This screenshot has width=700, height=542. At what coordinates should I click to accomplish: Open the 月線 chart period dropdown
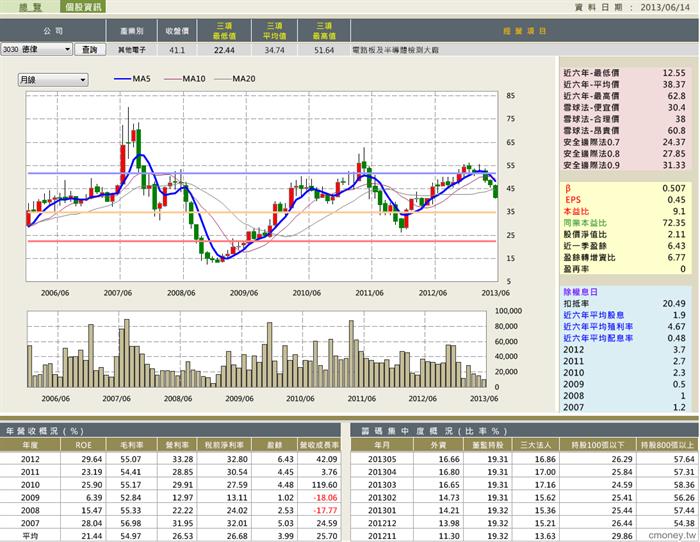pos(53,80)
